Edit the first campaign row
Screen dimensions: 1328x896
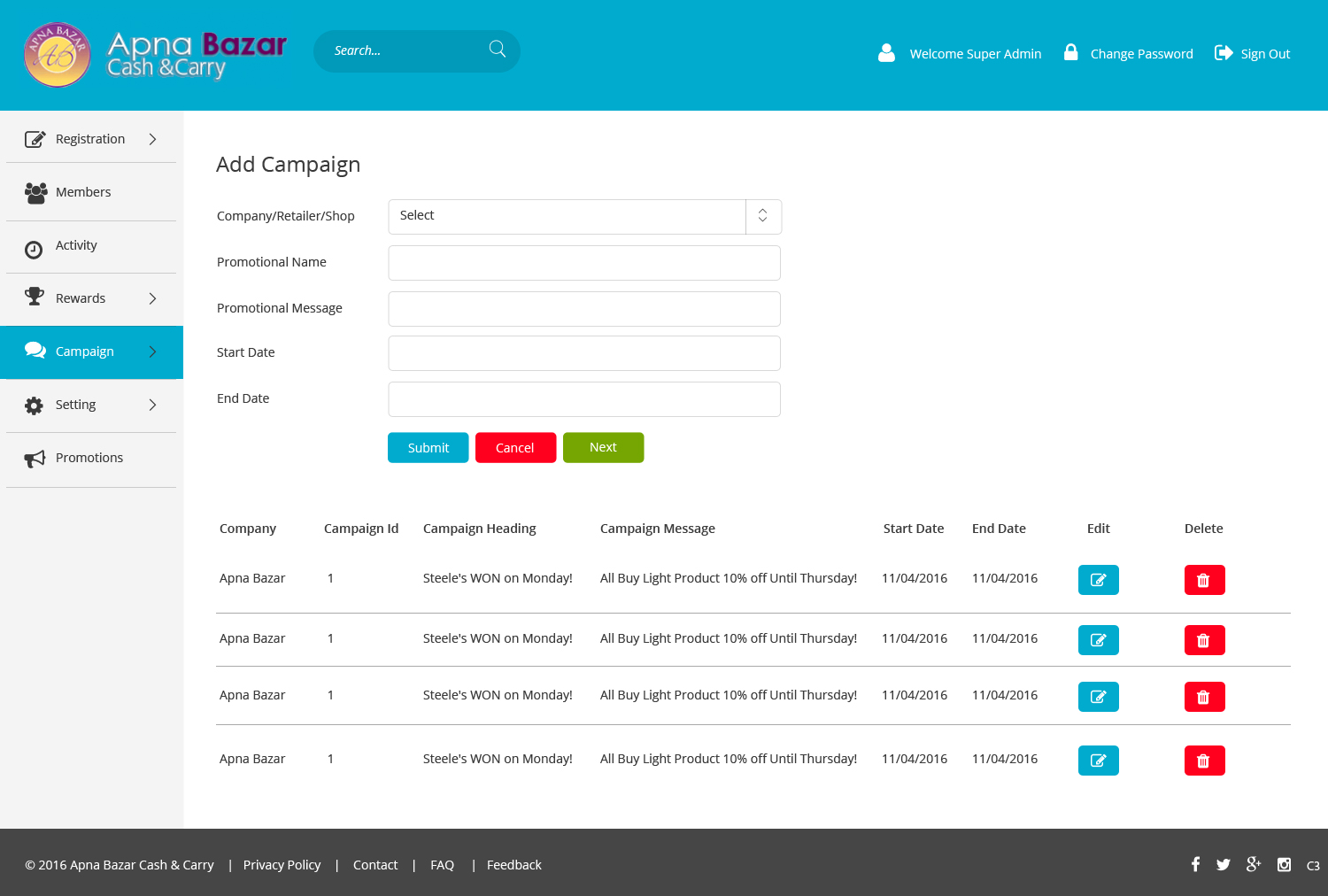coord(1099,580)
